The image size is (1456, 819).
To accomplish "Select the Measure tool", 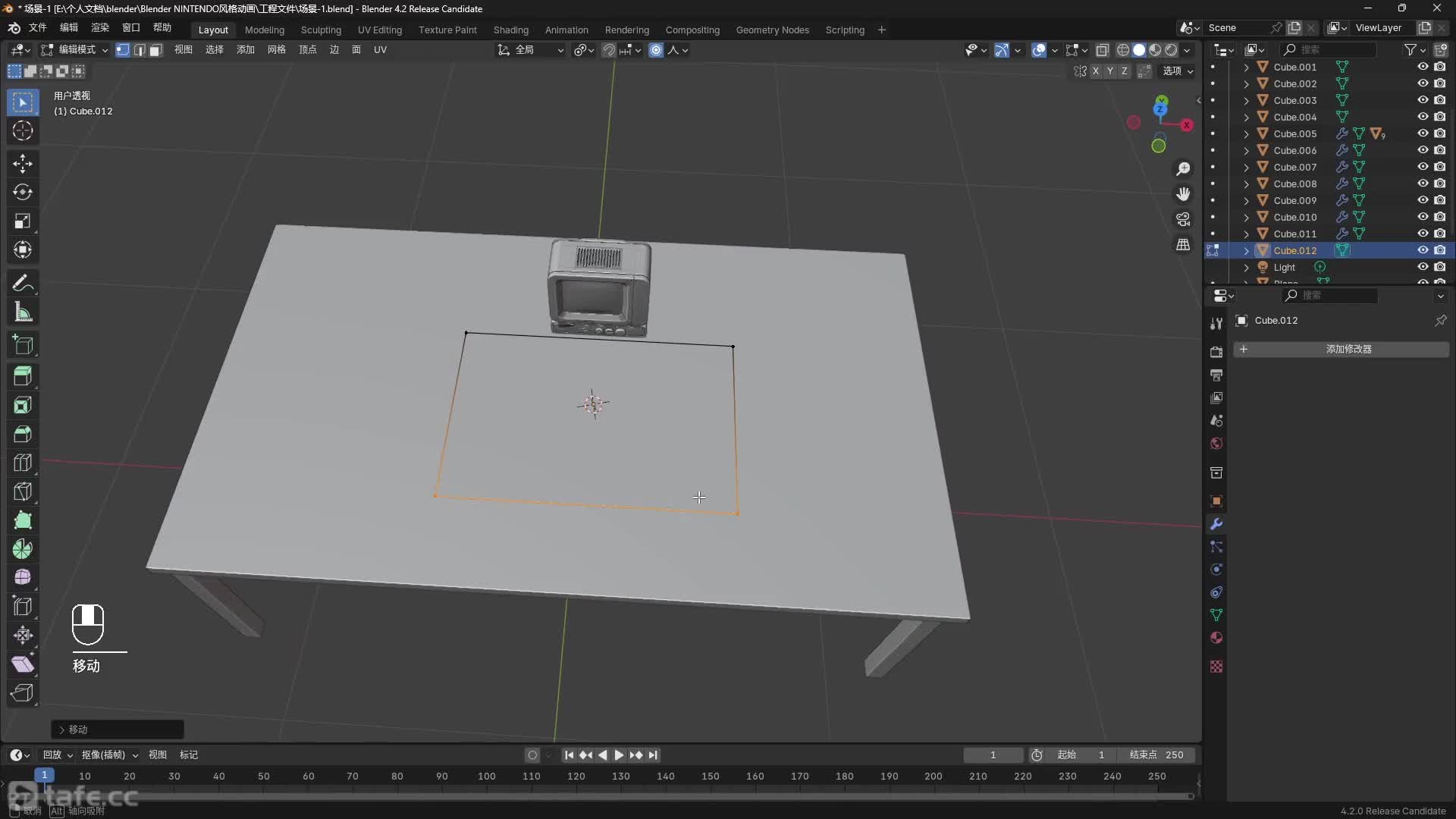I will (23, 312).
